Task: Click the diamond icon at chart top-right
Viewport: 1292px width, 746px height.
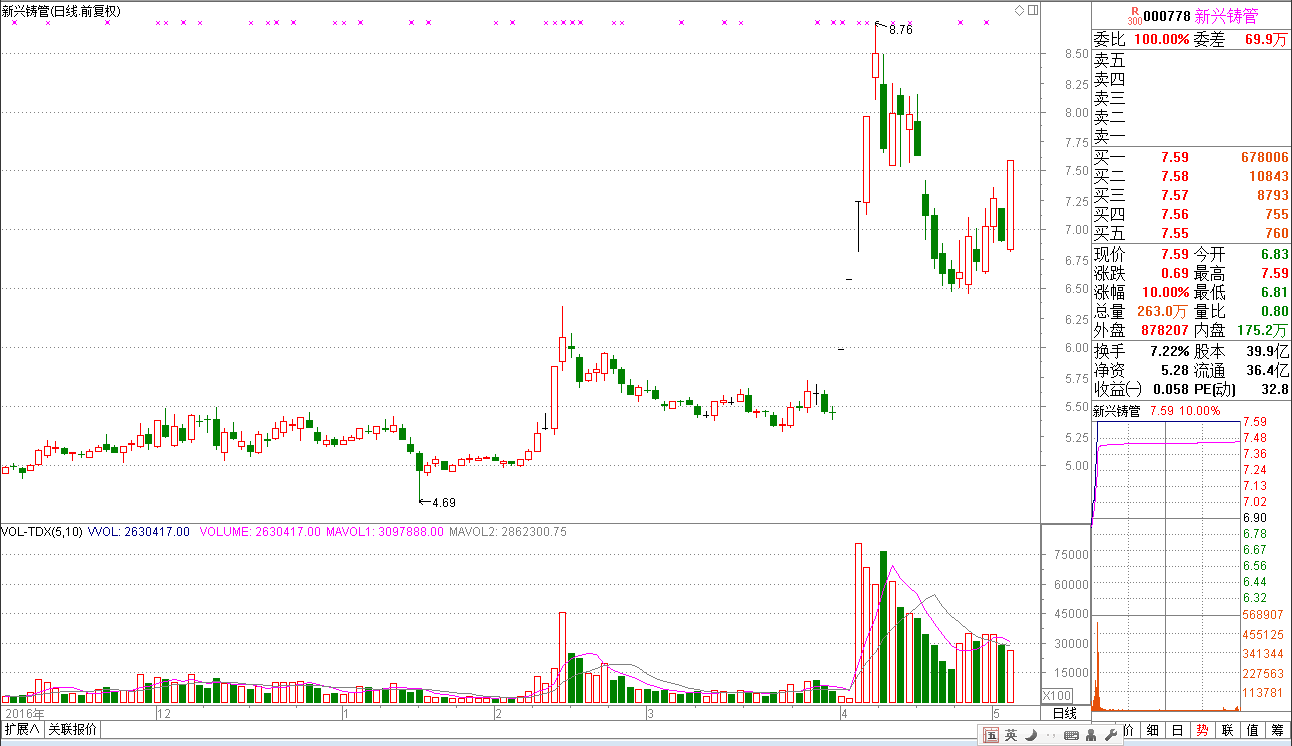Action: coord(1019,10)
